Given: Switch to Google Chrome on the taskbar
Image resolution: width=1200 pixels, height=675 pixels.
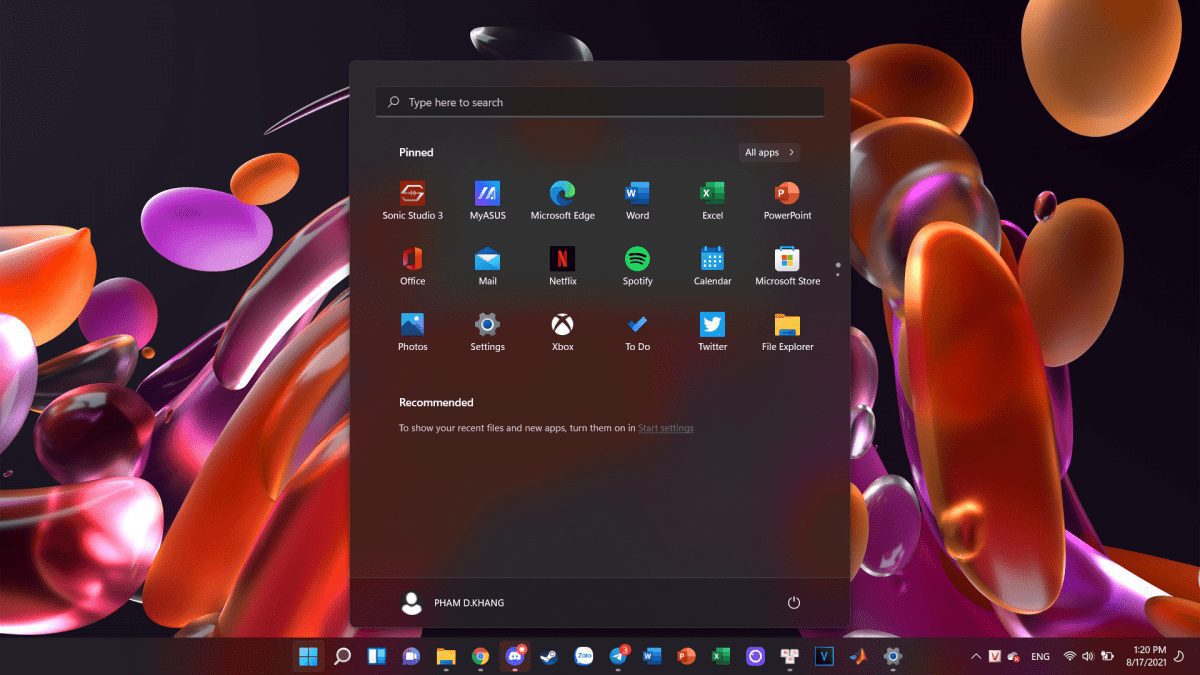Looking at the screenshot, I should [480, 656].
